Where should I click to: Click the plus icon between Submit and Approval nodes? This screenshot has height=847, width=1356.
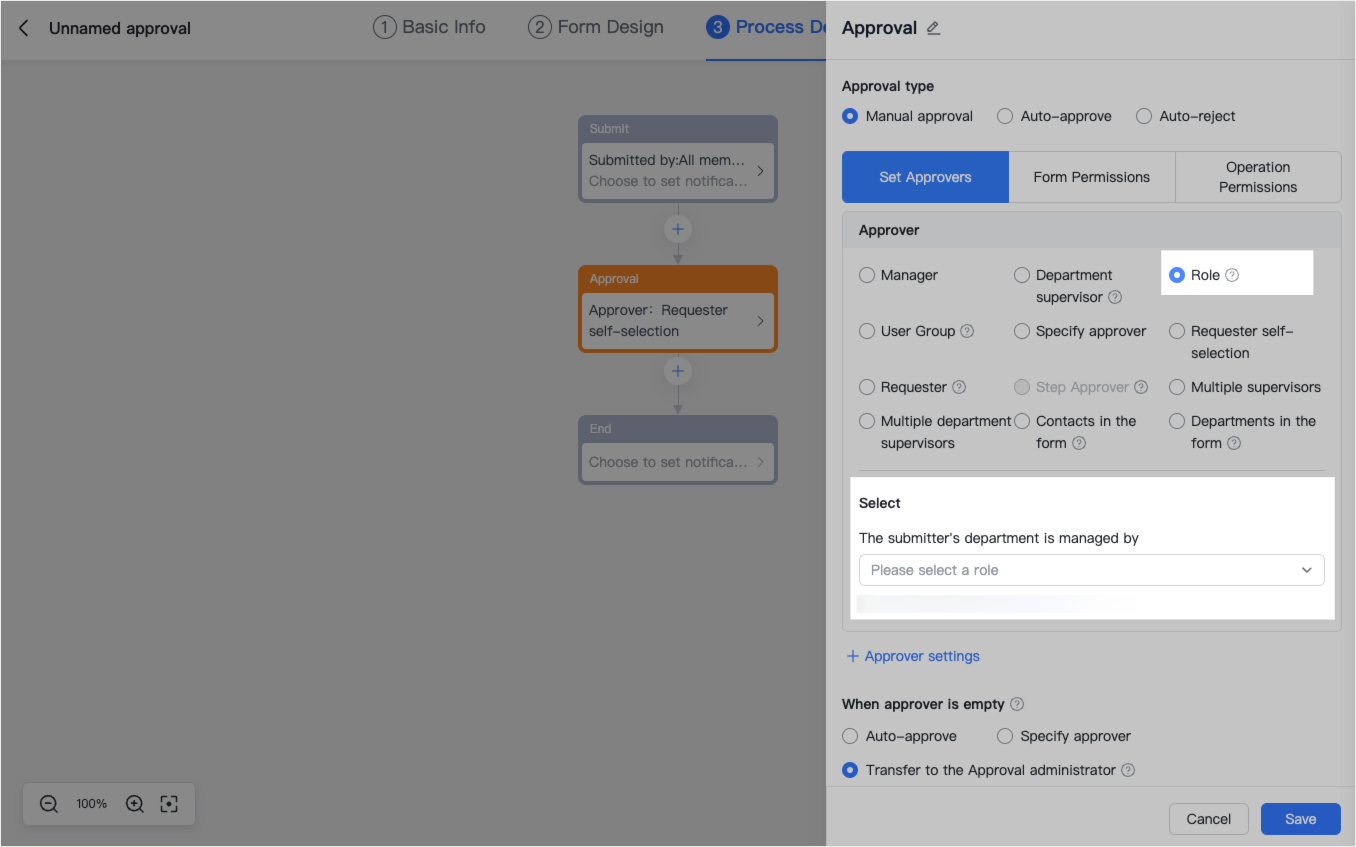click(x=677, y=228)
